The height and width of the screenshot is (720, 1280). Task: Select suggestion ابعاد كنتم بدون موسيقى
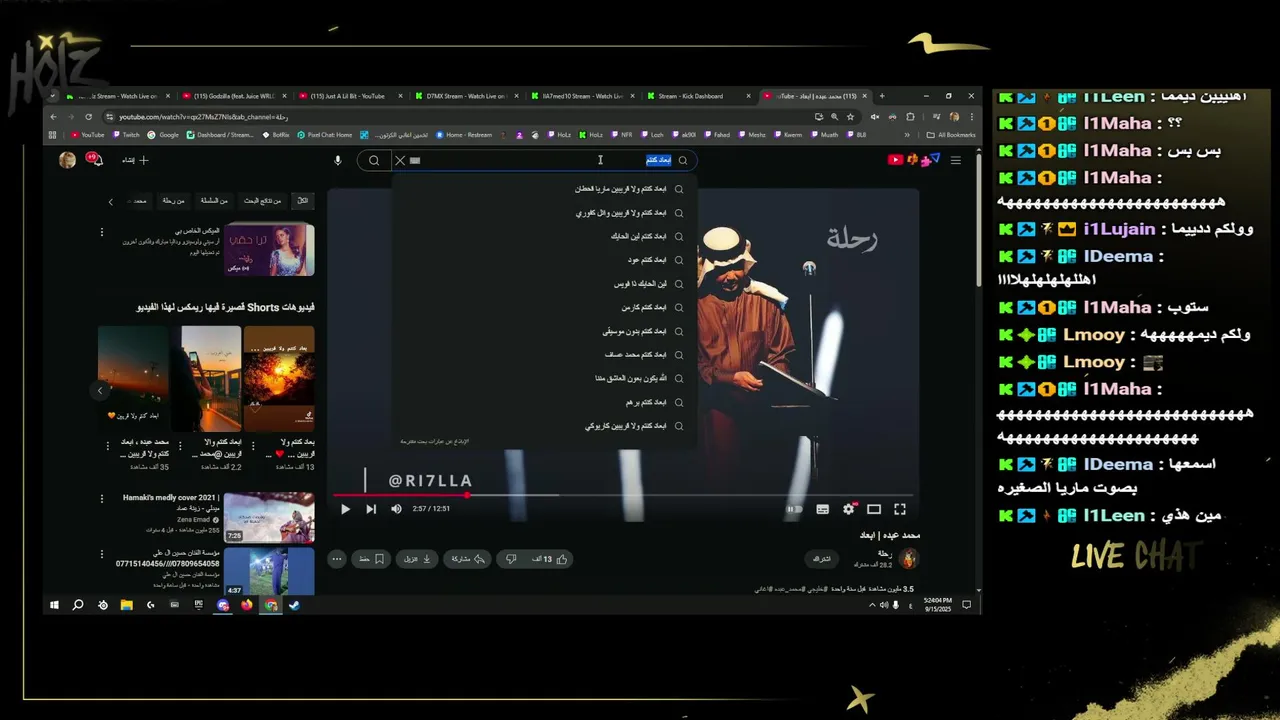click(543, 331)
